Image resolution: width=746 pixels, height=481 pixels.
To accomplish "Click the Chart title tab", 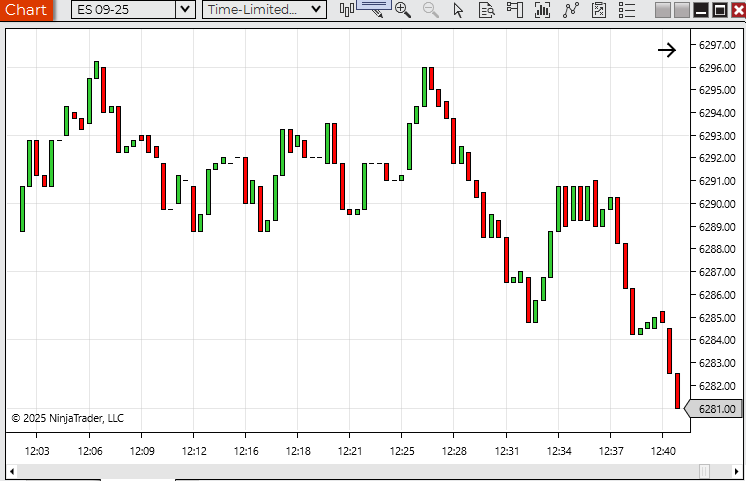I will click(x=26, y=10).
